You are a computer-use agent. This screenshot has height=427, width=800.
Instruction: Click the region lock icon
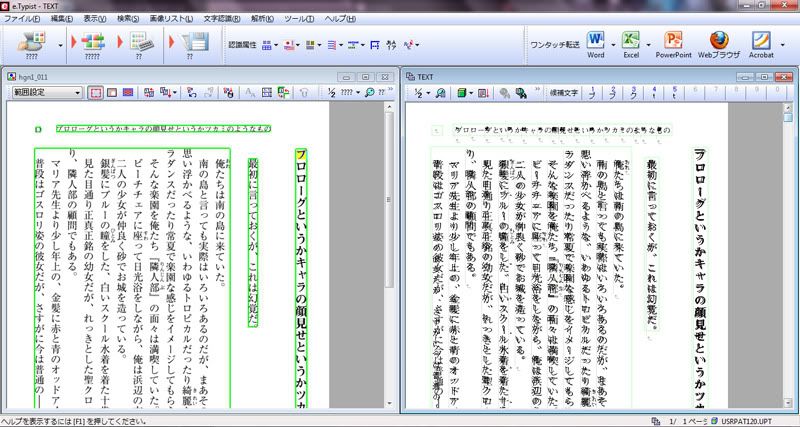229,92
